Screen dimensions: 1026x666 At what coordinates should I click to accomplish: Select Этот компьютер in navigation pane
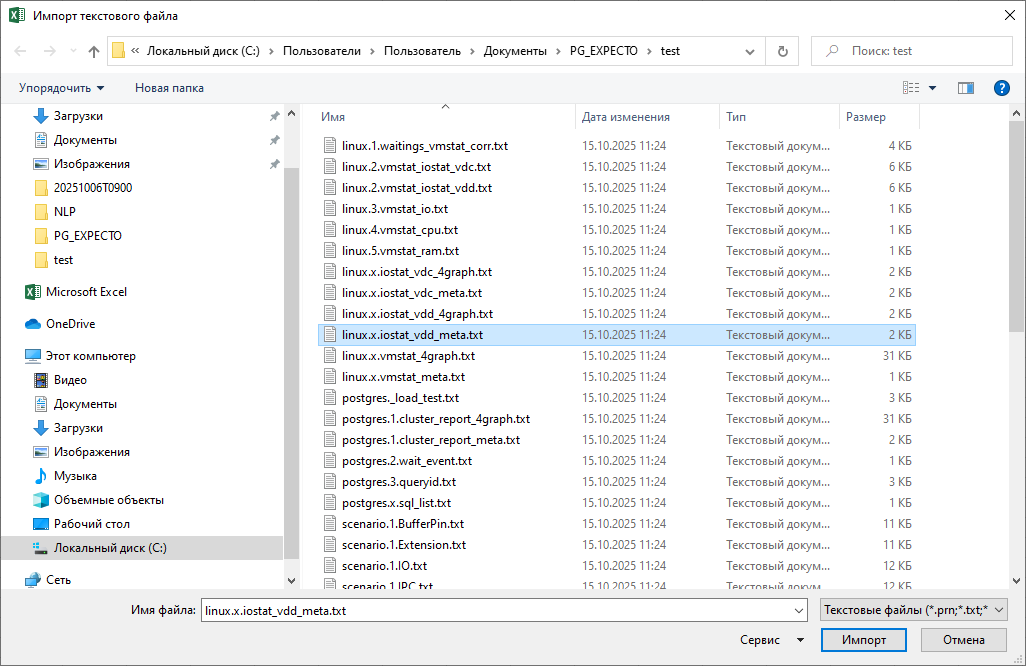[90, 356]
